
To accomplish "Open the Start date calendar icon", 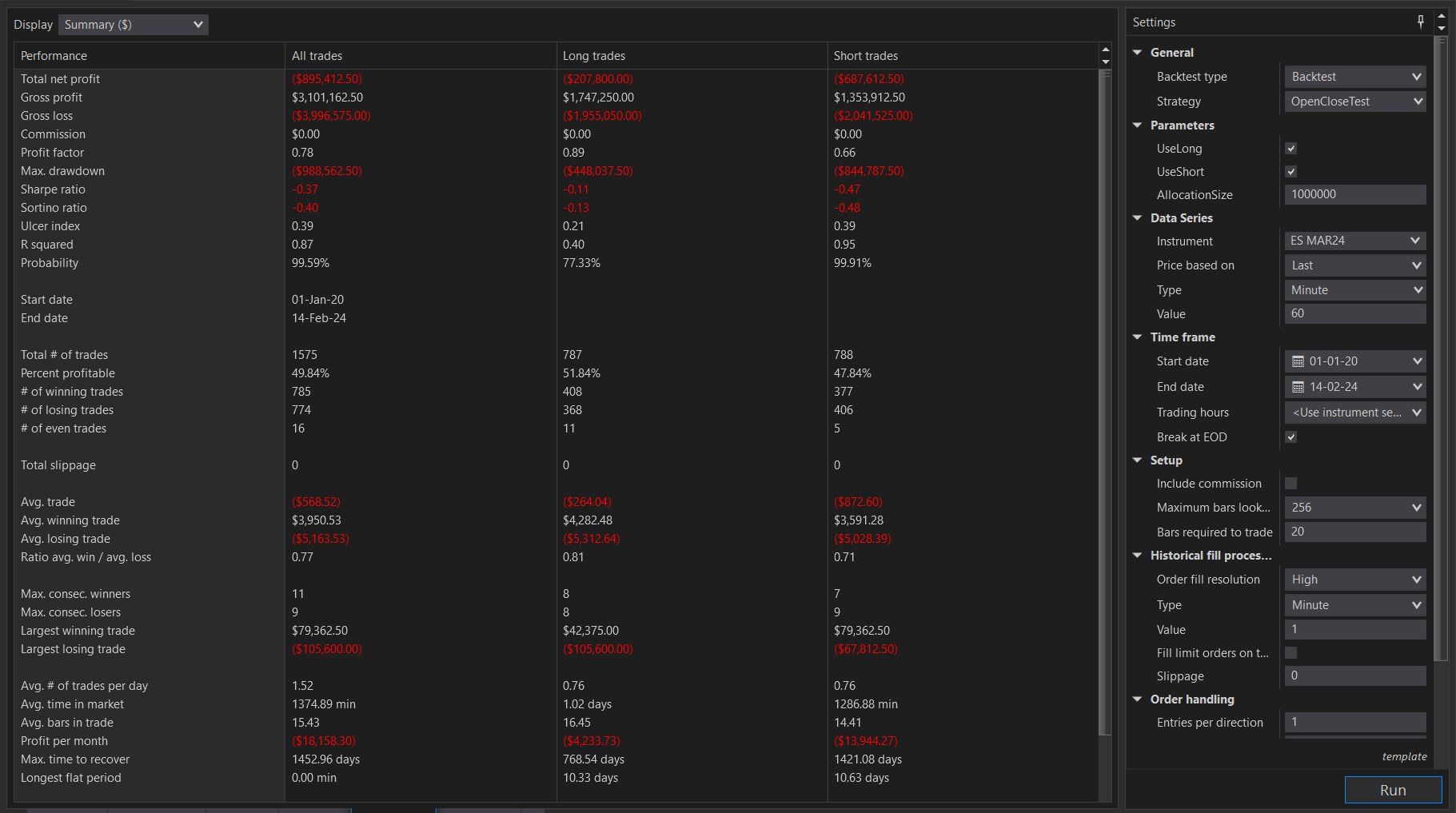I will point(1298,361).
